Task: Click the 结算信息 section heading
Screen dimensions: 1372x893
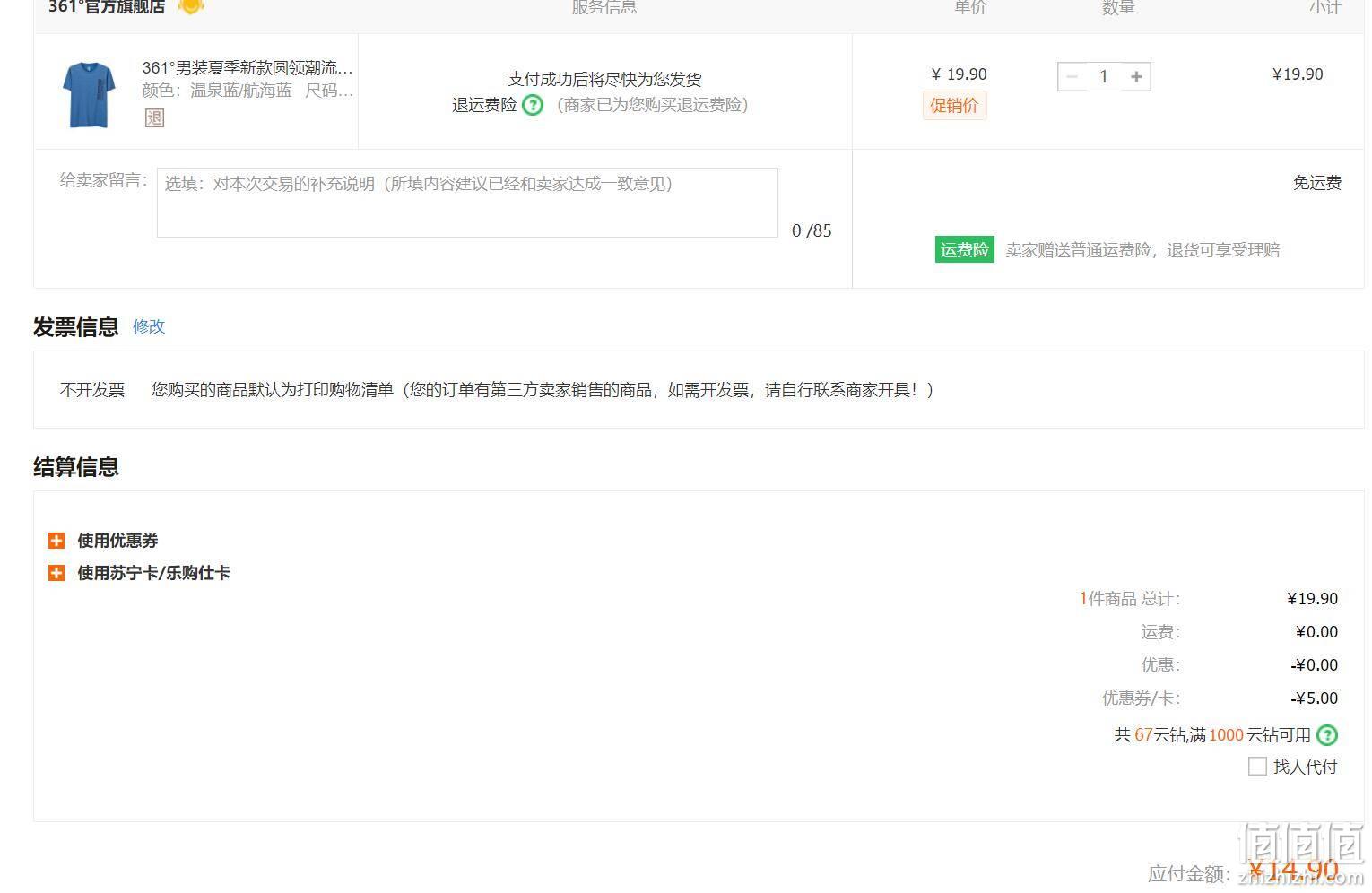Action: [76, 467]
